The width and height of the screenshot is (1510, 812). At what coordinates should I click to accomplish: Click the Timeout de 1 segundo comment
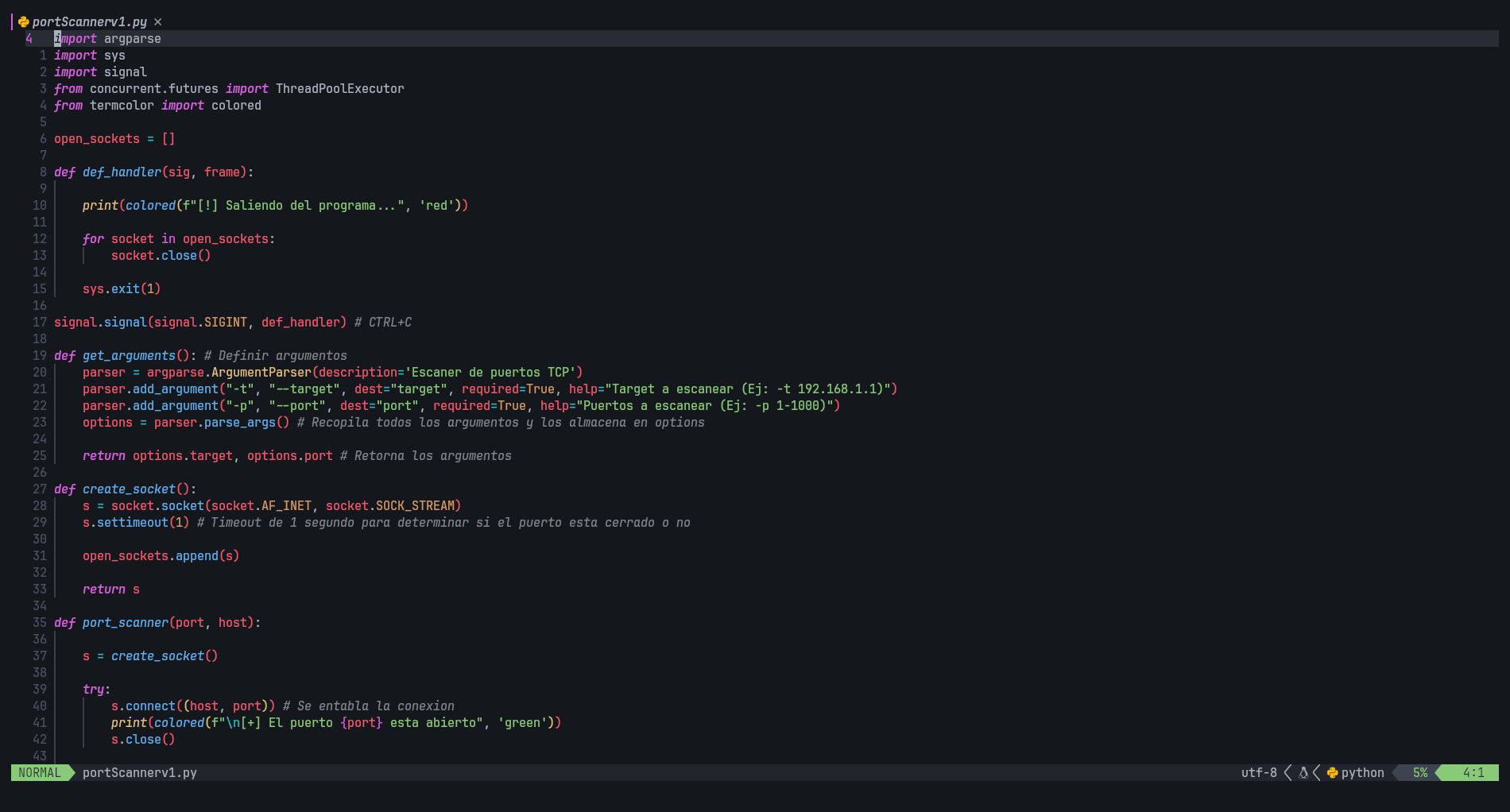443,522
